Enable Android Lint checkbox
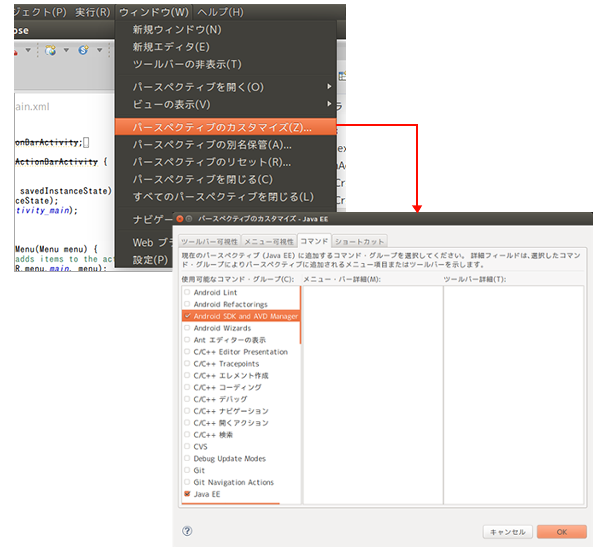 click(187, 292)
